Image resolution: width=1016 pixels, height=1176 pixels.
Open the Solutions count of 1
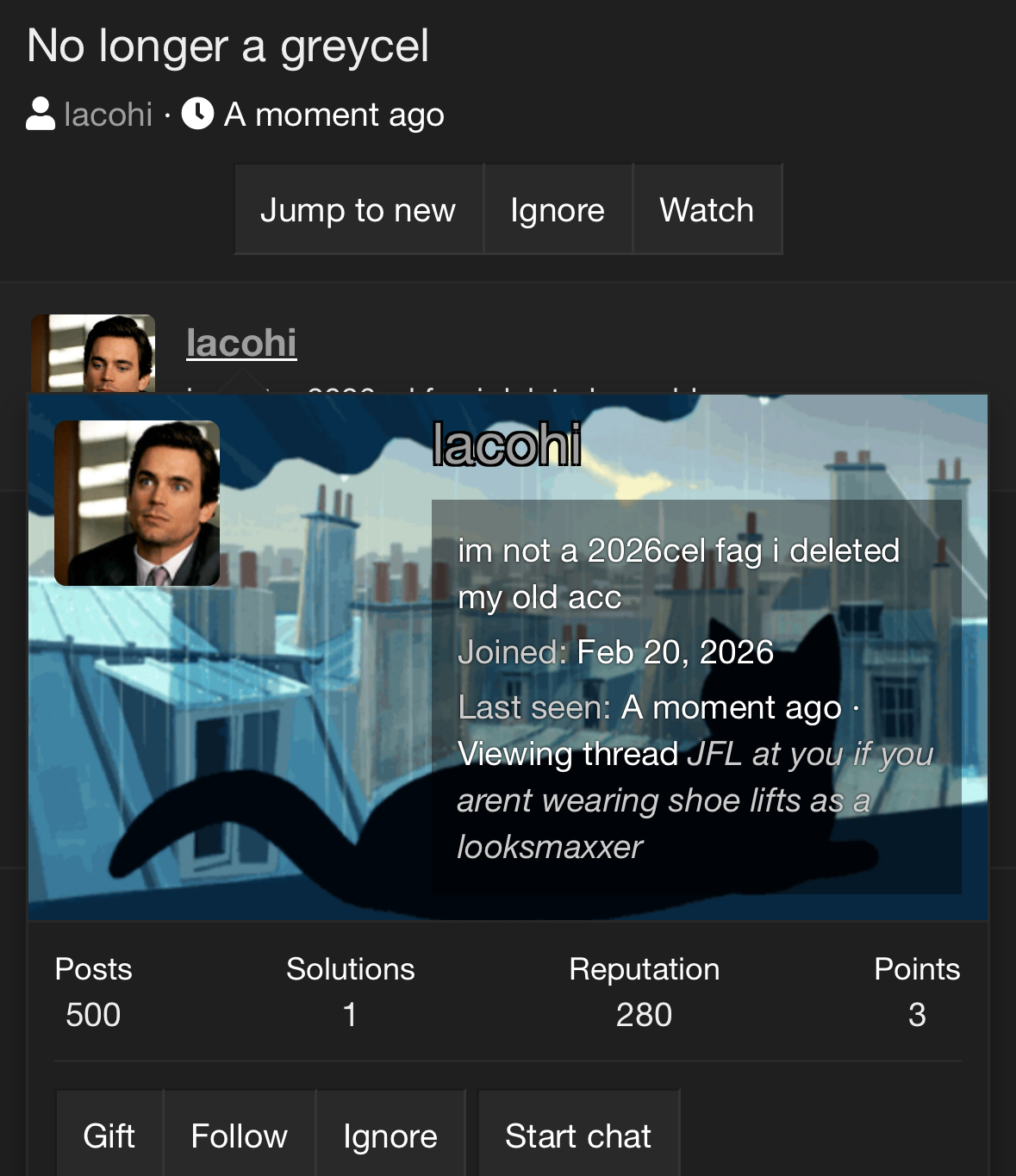point(350,1015)
